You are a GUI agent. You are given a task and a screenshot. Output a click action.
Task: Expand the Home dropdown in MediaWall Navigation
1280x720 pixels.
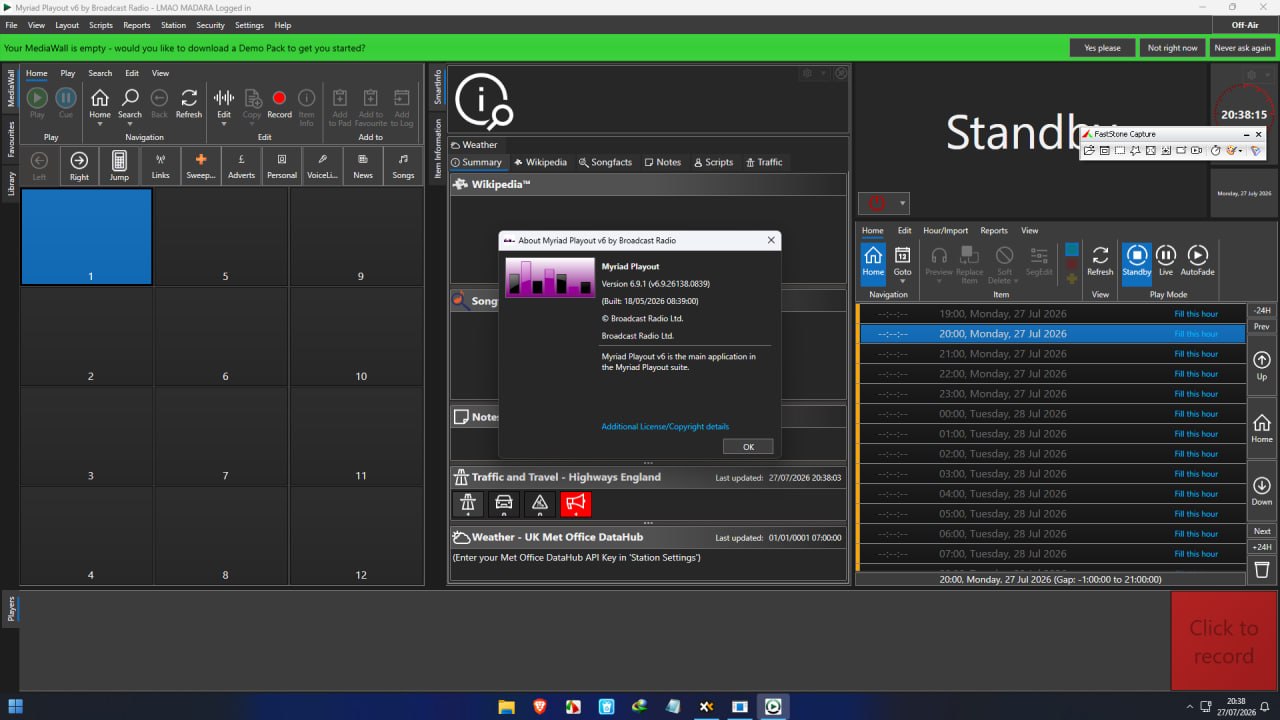click(x=100, y=125)
